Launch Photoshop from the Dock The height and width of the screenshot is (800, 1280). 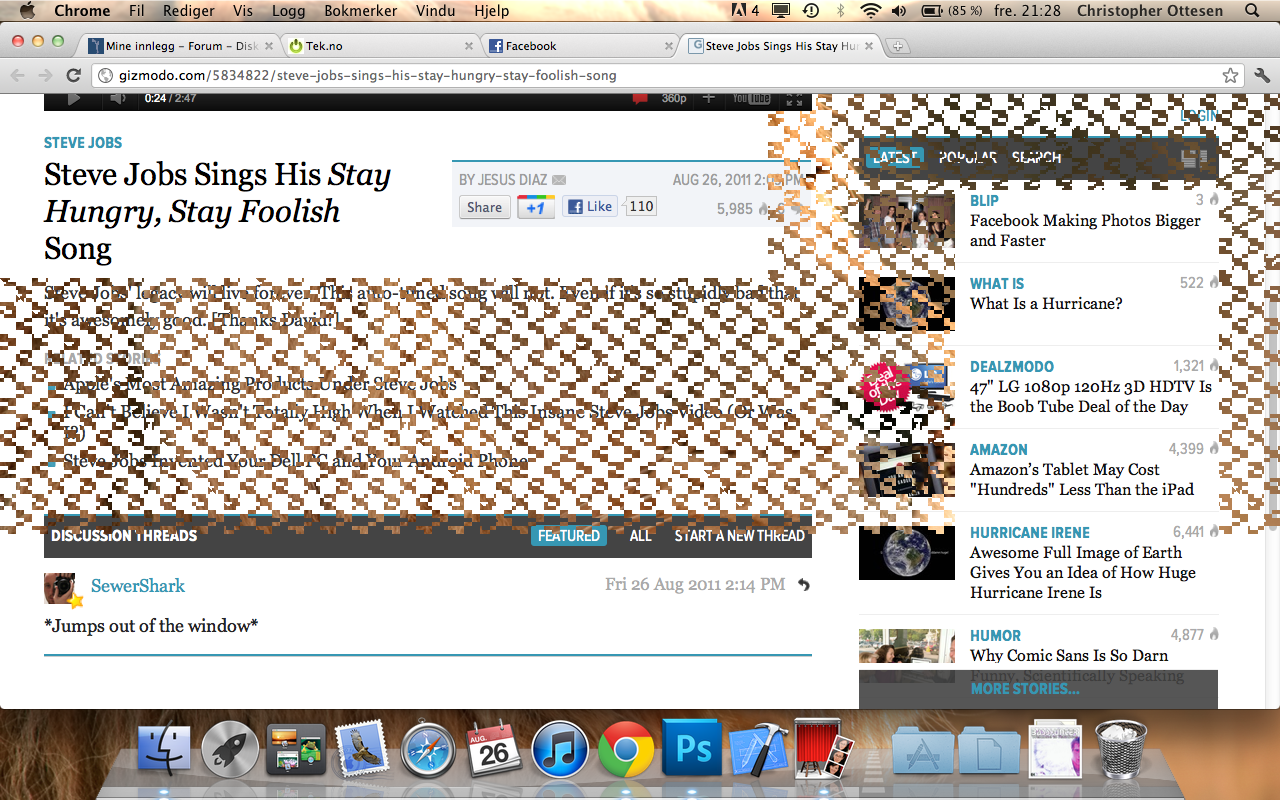click(x=692, y=749)
